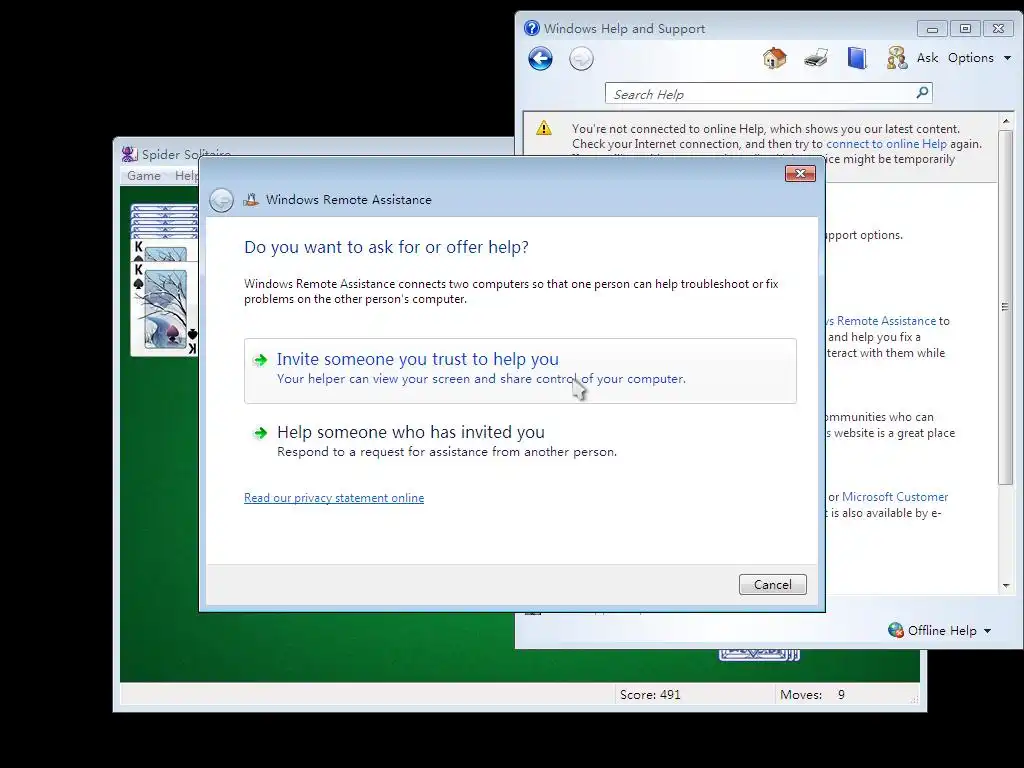Choose Help someone who has invited you
The image size is (1024, 768).
520,441
